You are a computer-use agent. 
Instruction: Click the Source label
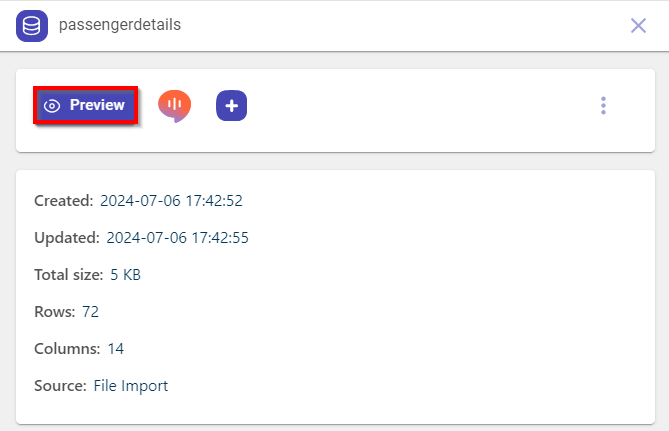[x=60, y=385]
